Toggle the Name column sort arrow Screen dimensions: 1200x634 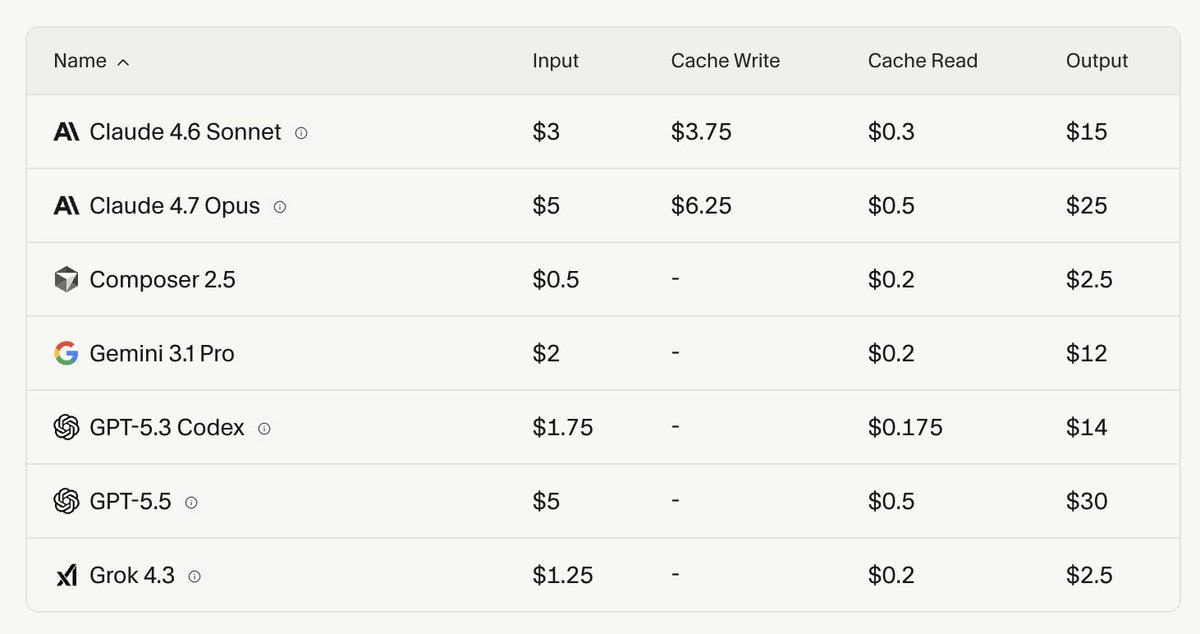(x=123, y=62)
